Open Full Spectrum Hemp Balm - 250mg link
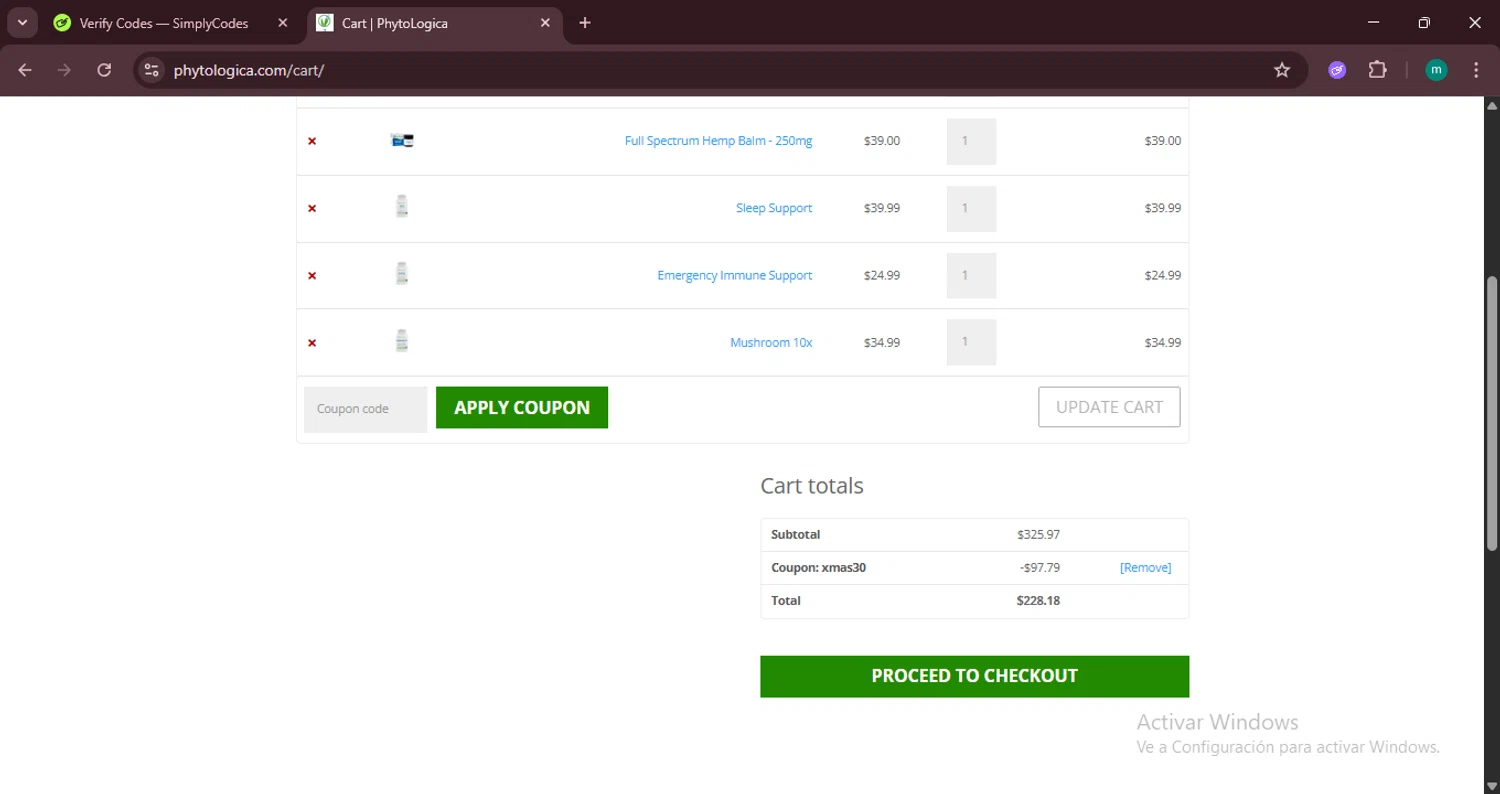Image resolution: width=1500 pixels, height=794 pixels. (718, 141)
